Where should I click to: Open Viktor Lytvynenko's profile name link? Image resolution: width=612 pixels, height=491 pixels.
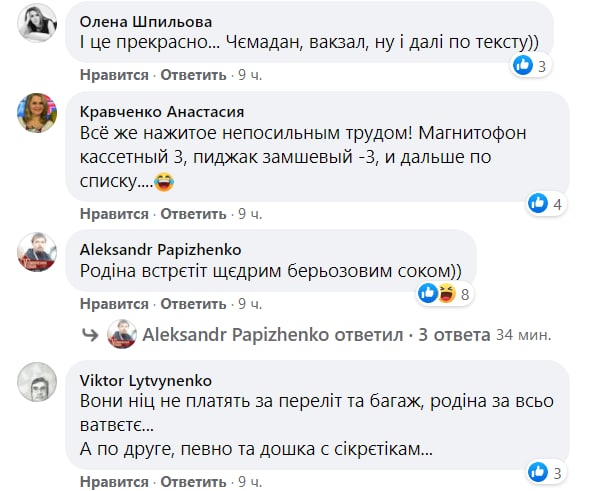pos(145,381)
